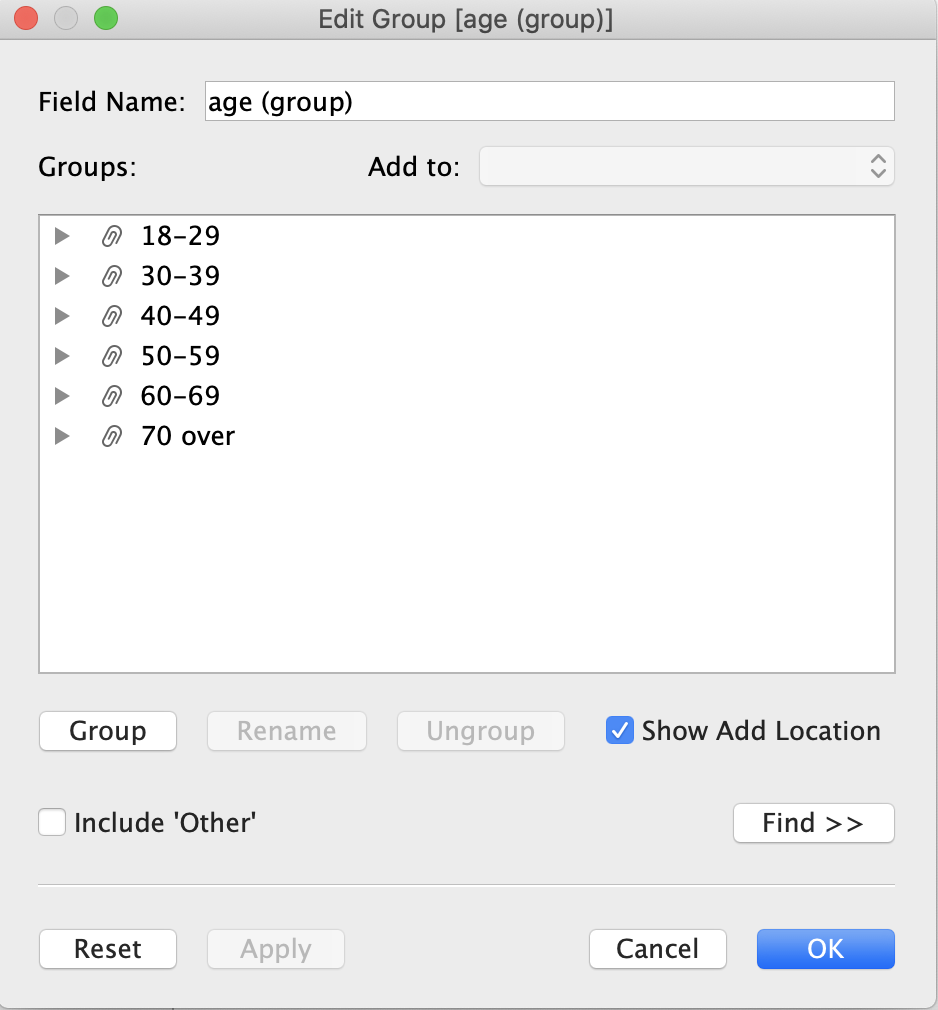Expand the 70 over group triangle
Viewport: 938px width, 1010px height.
point(62,436)
